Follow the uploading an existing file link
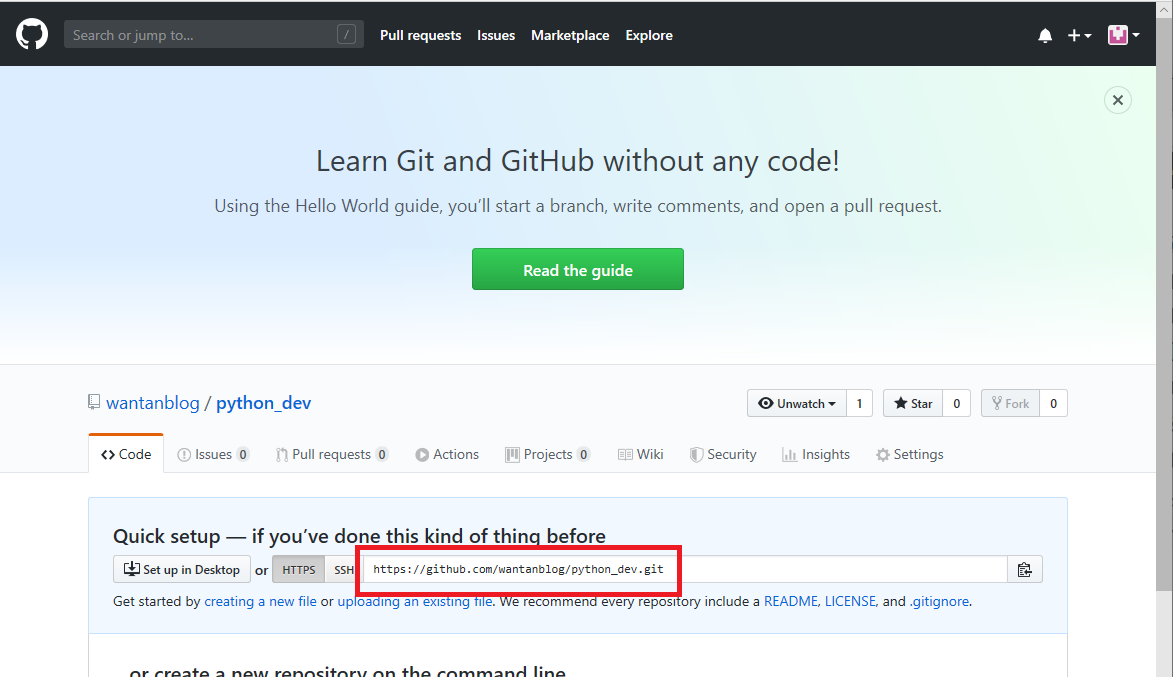This screenshot has height=677, width=1173. tap(415, 601)
